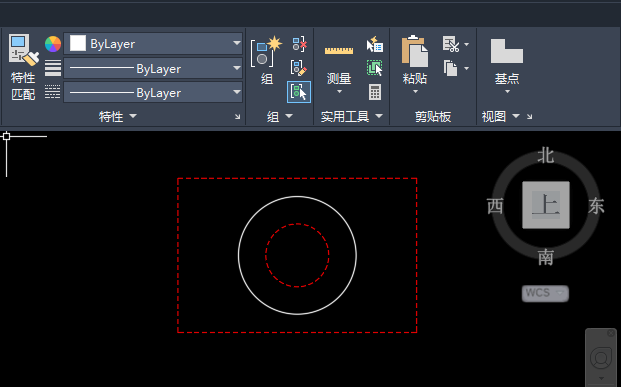The image size is (621, 387).
Task: Click the 上 face on the ViewCube
Action: click(546, 205)
